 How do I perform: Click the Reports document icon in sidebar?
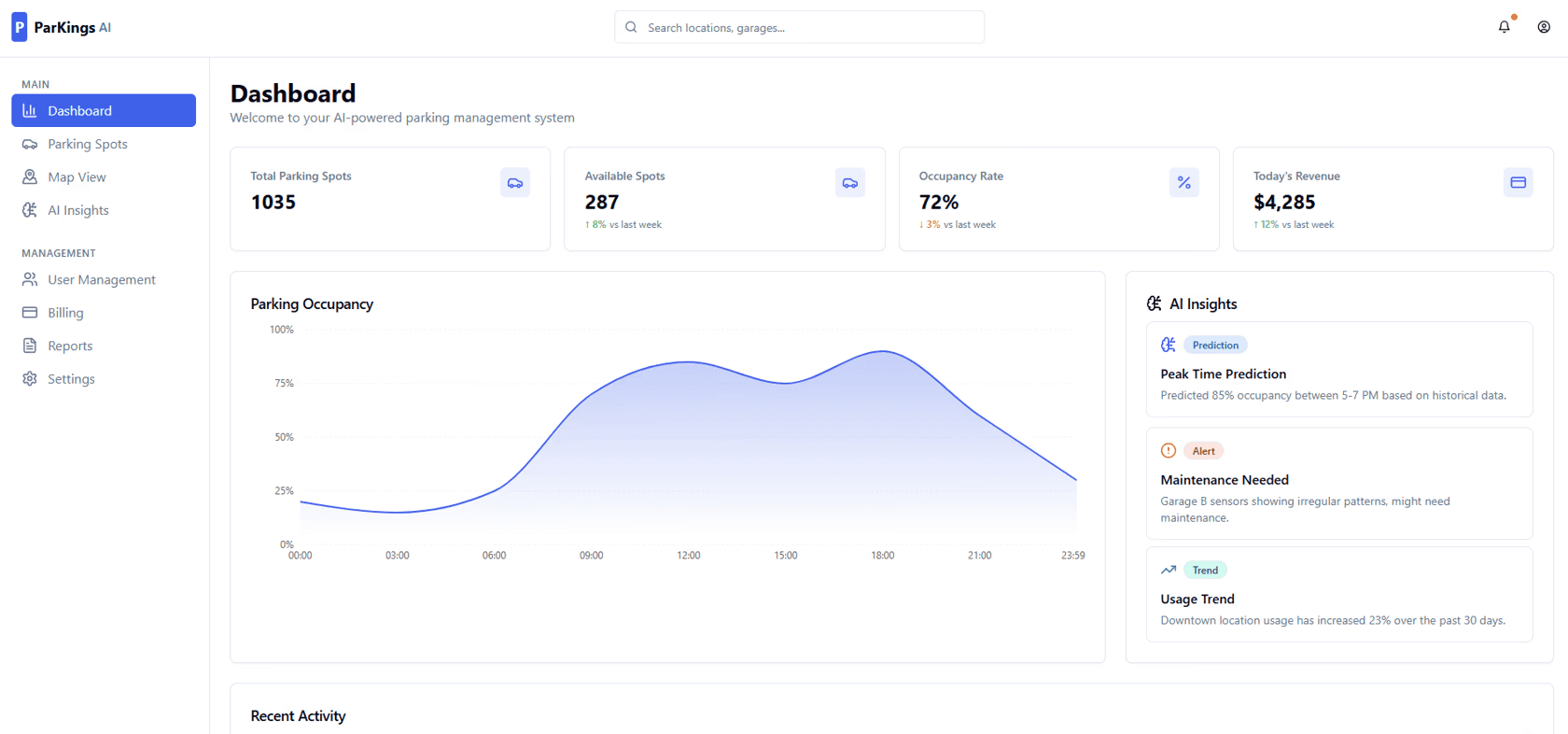[x=30, y=346]
